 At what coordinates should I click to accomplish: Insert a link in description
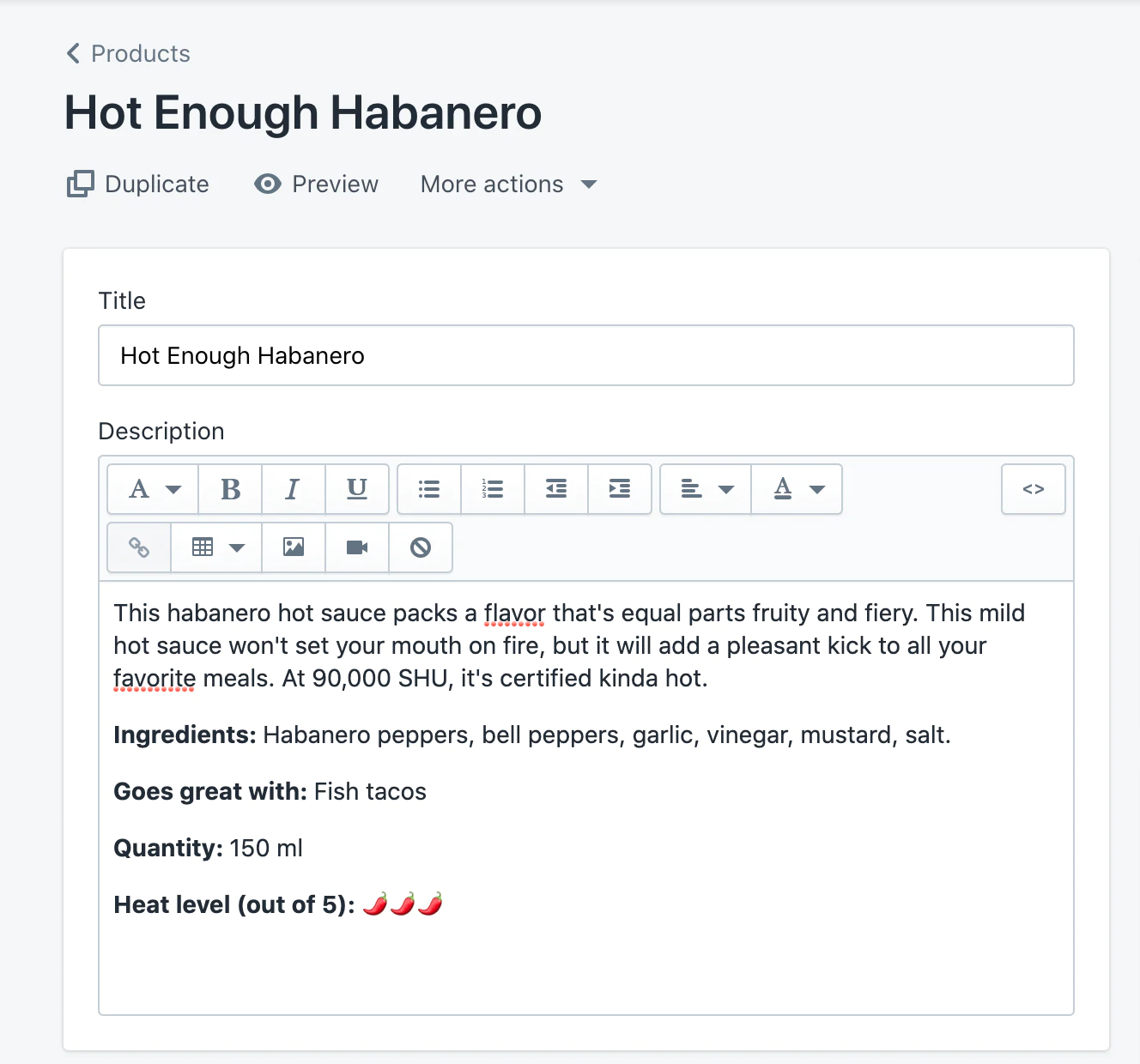click(139, 547)
